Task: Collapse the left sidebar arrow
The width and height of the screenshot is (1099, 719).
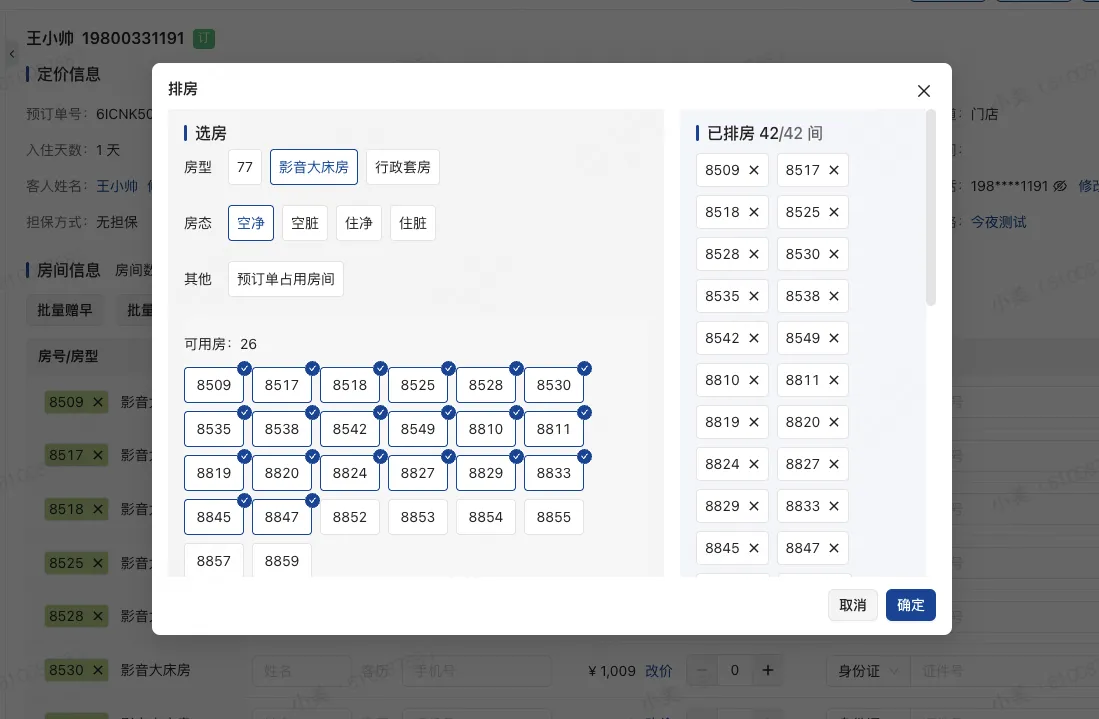Action: pos(12,54)
